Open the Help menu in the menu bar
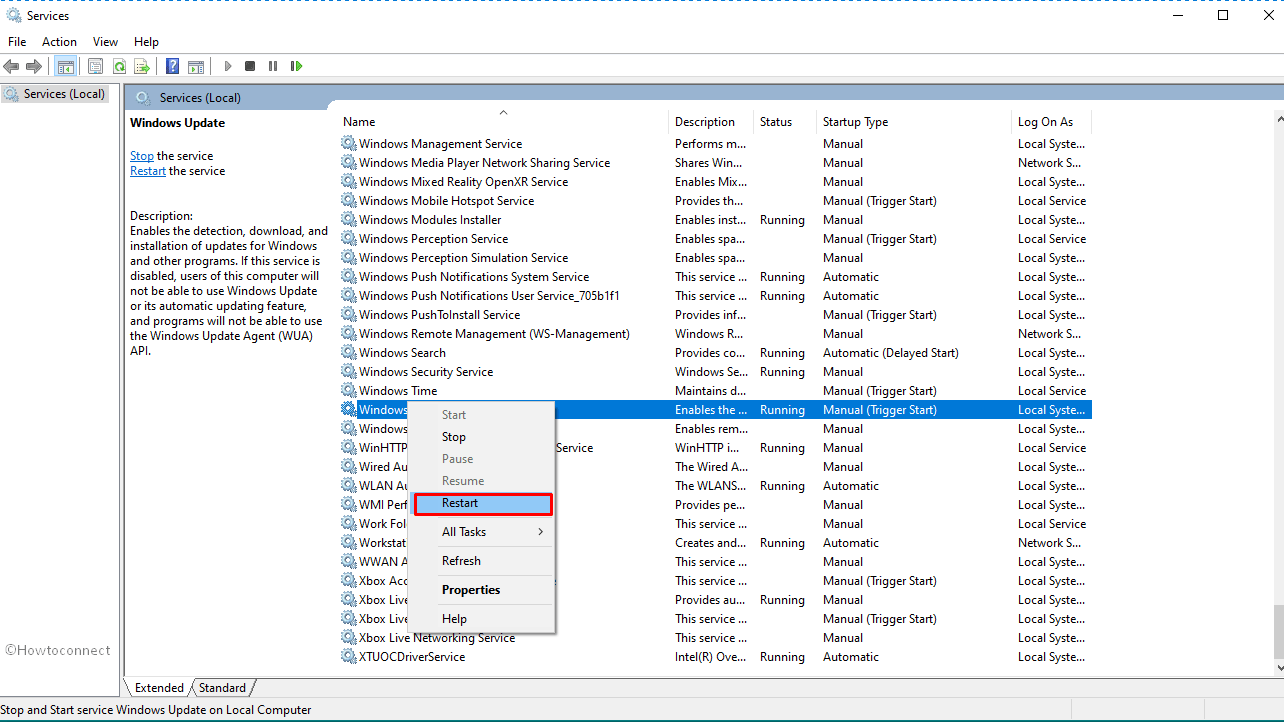Viewport: 1284px width, 722px height. 146,41
